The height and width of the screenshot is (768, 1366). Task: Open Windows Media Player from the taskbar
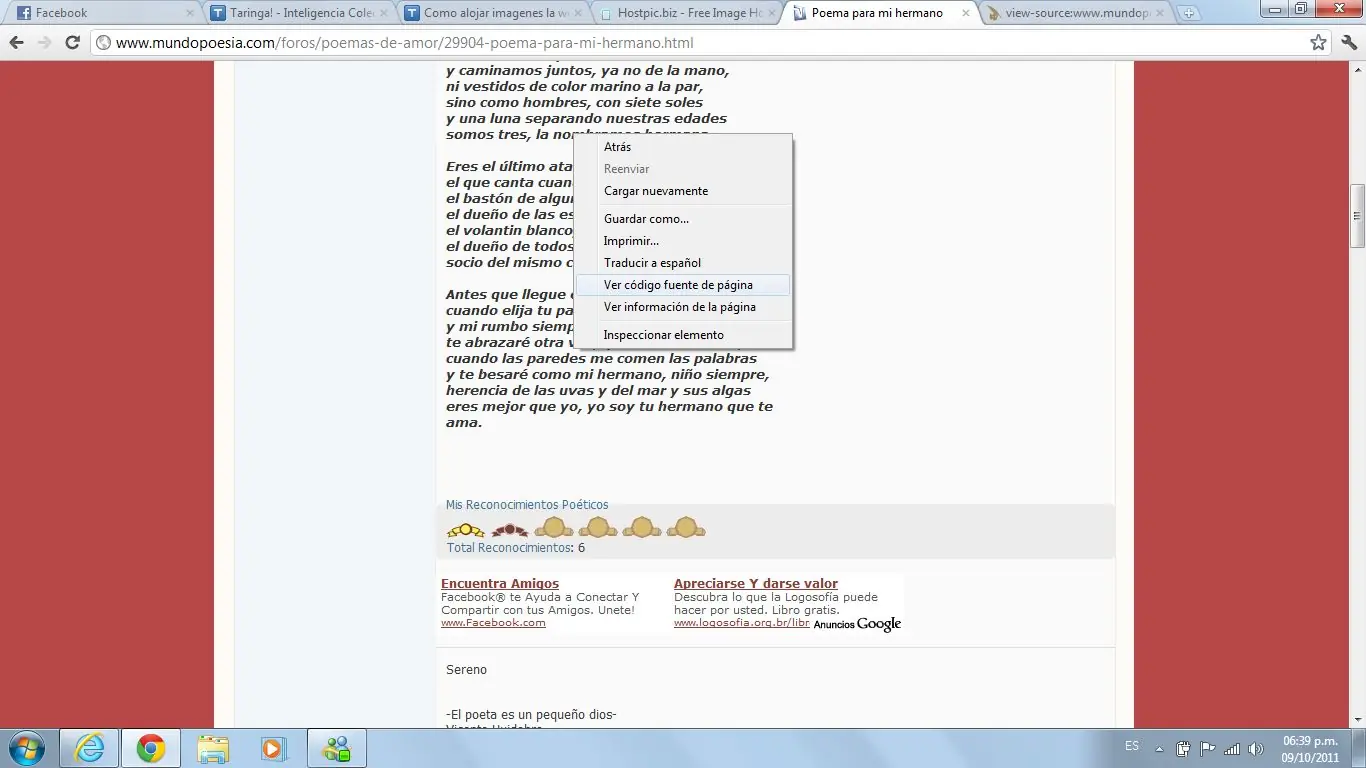(273, 748)
